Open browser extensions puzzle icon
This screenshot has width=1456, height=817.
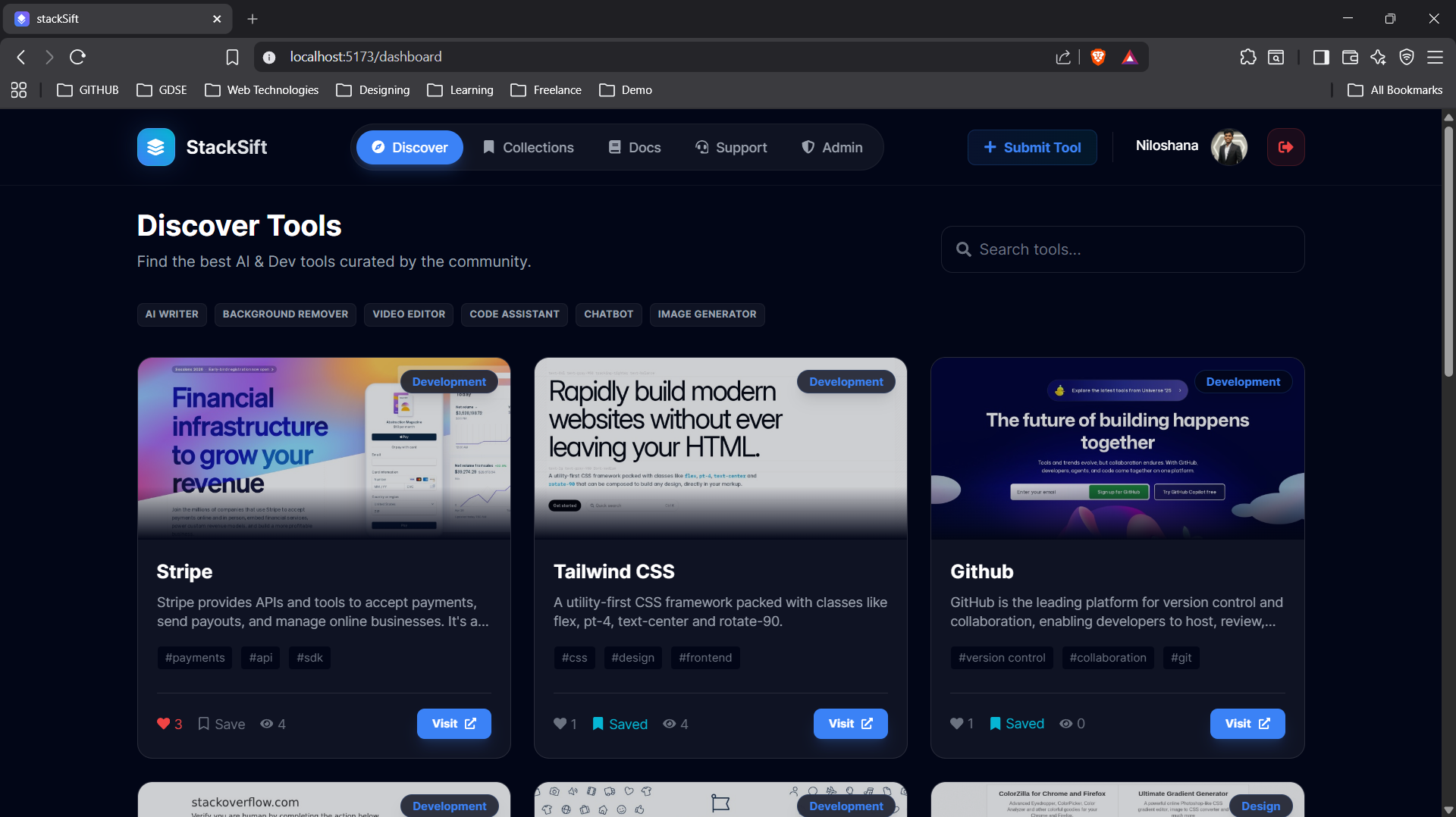coord(1247,57)
